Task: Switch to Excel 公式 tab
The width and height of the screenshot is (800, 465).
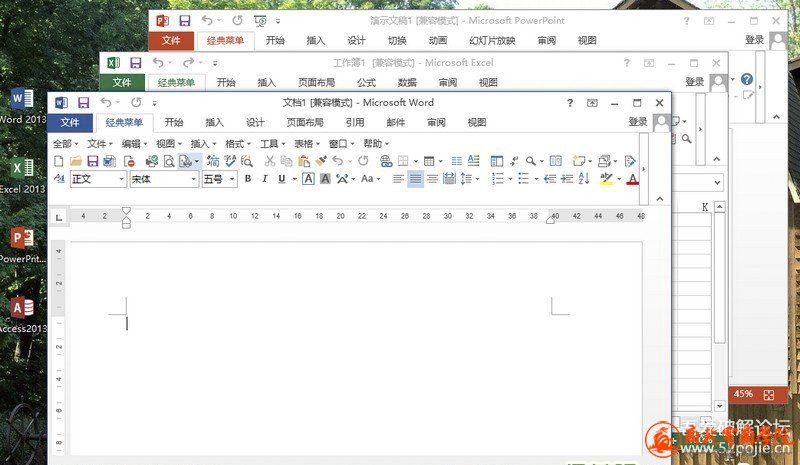Action: tap(366, 82)
